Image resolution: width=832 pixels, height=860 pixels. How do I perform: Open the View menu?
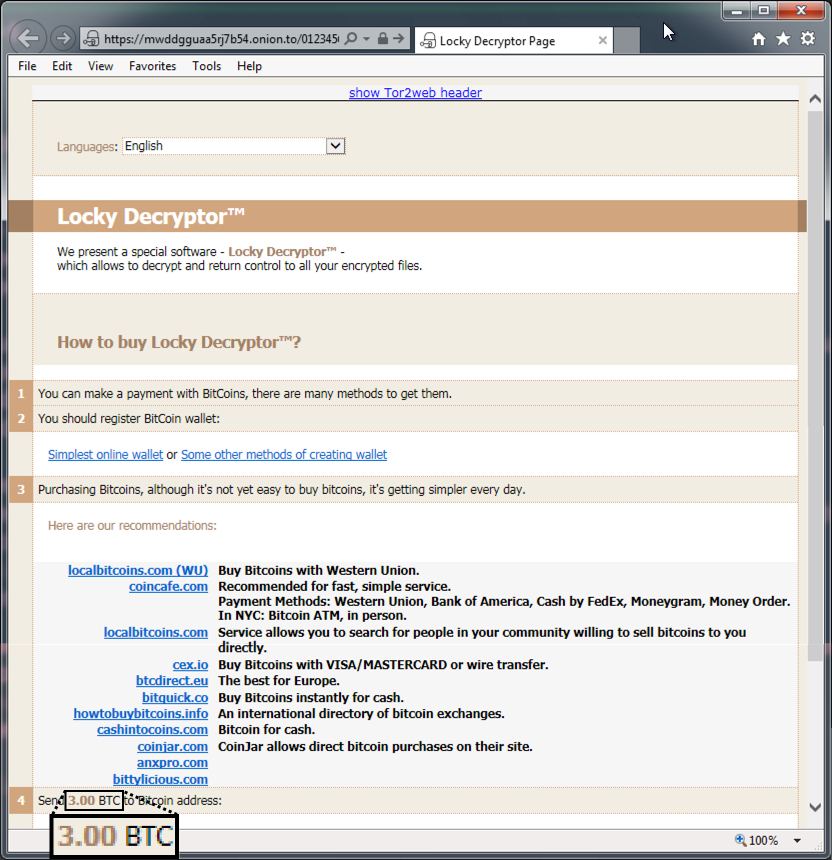click(x=100, y=66)
